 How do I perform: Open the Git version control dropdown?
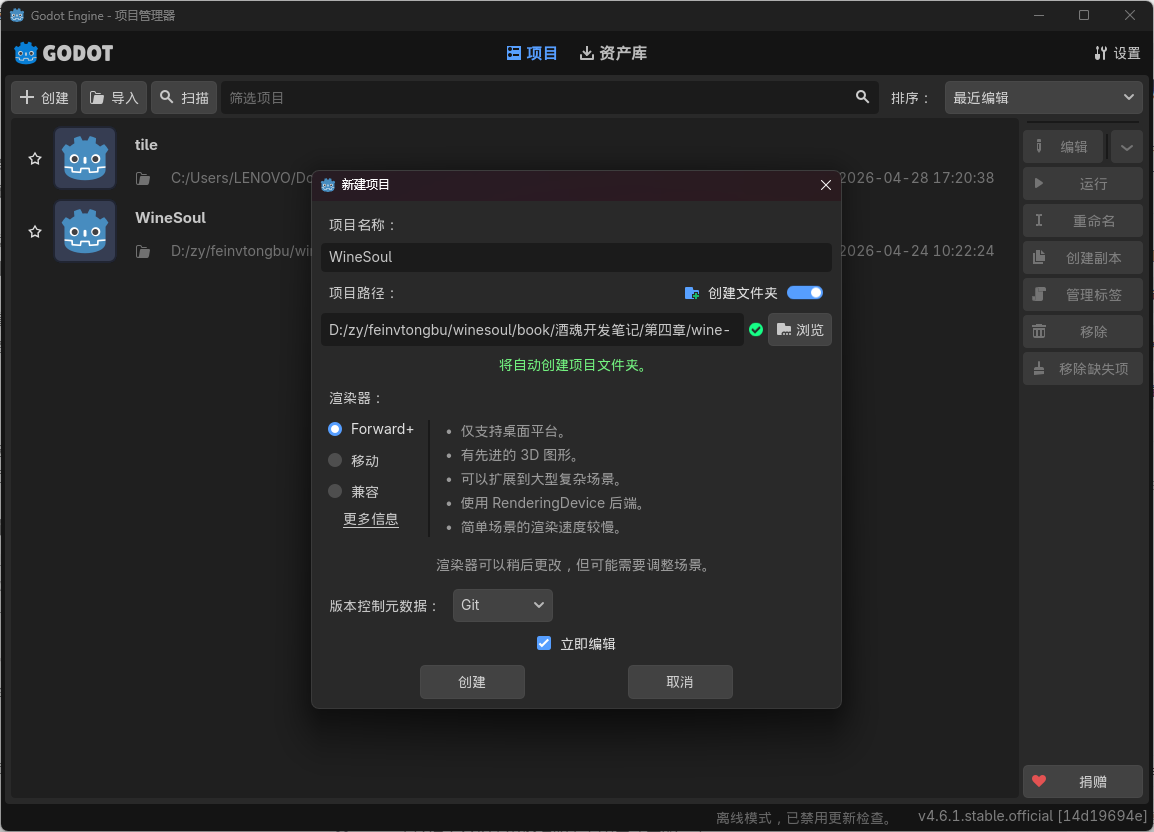(503, 605)
